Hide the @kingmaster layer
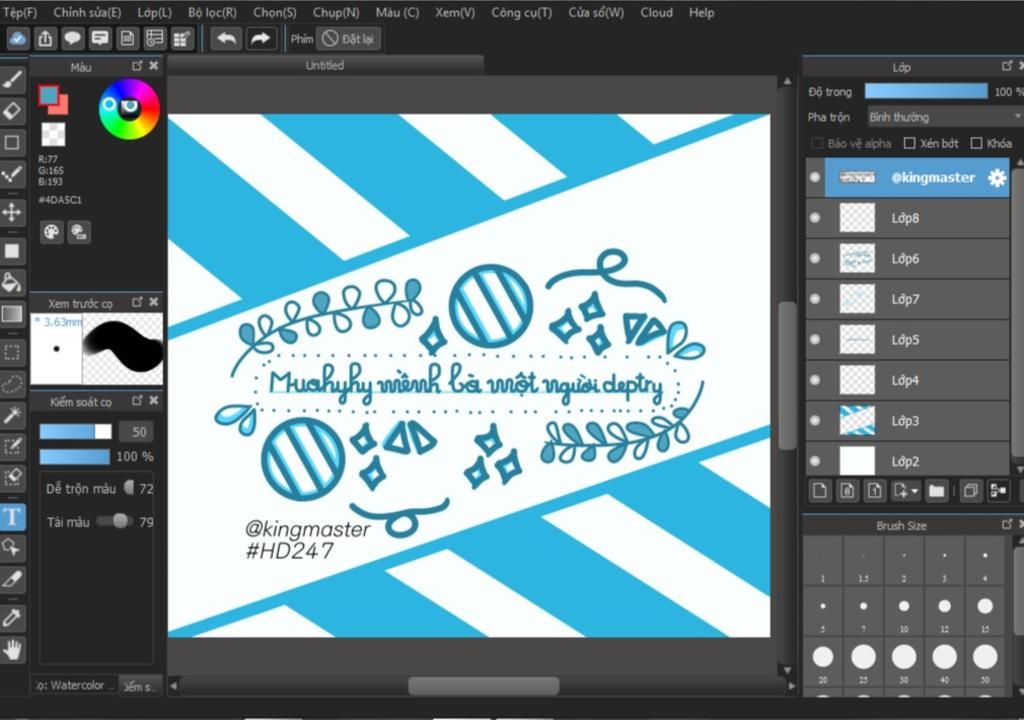1024x720 pixels. pyautogui.click(x=815, y=177)
